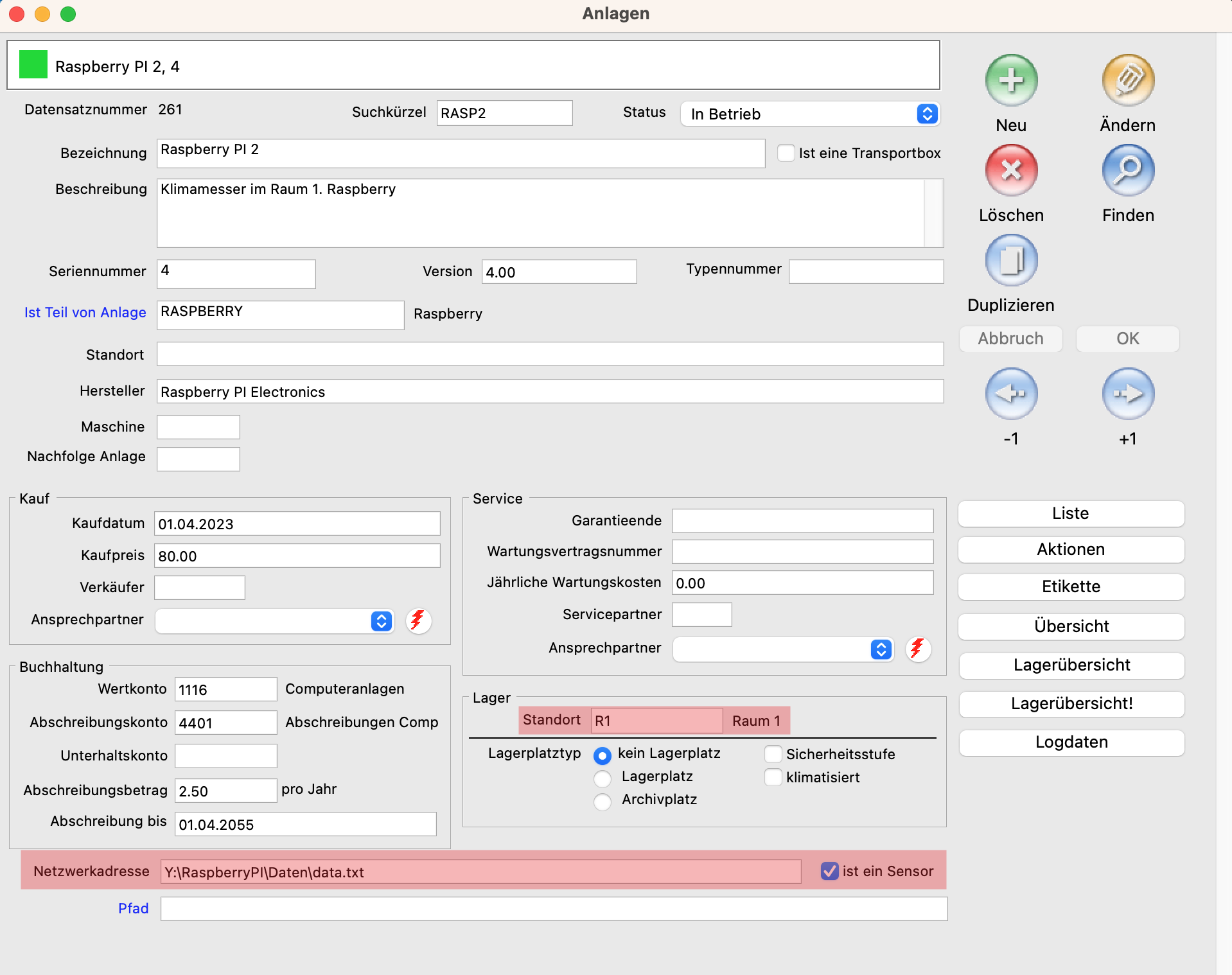Enable the Ist eine Transportbox checkbox

pos(786,153)
